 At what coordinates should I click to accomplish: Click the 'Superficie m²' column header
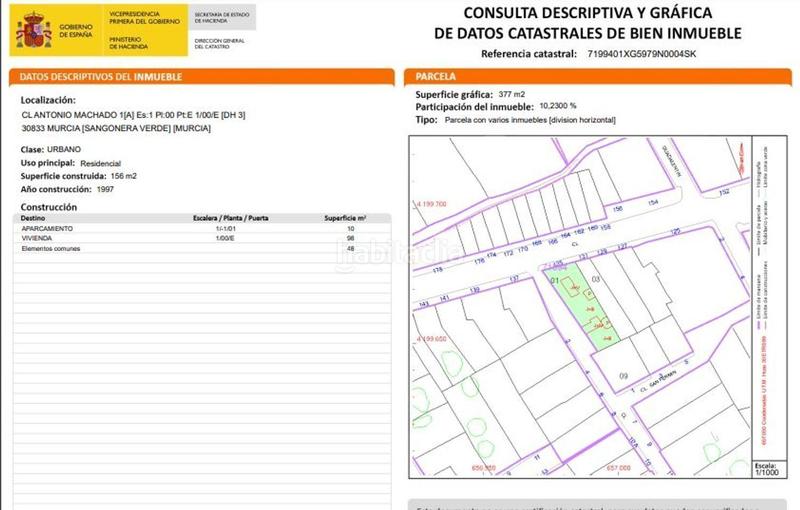(x=345, y=218)
